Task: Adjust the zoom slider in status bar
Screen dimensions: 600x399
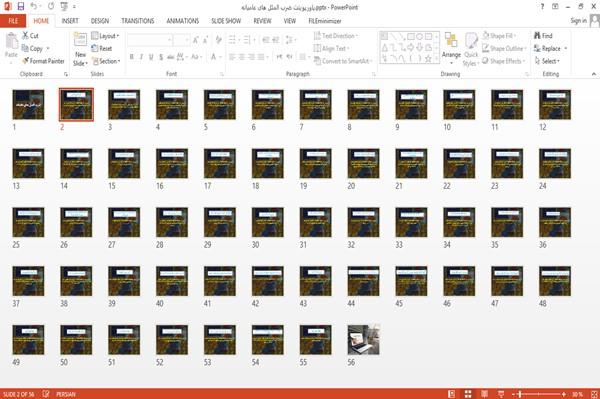Action: (539, 394)
